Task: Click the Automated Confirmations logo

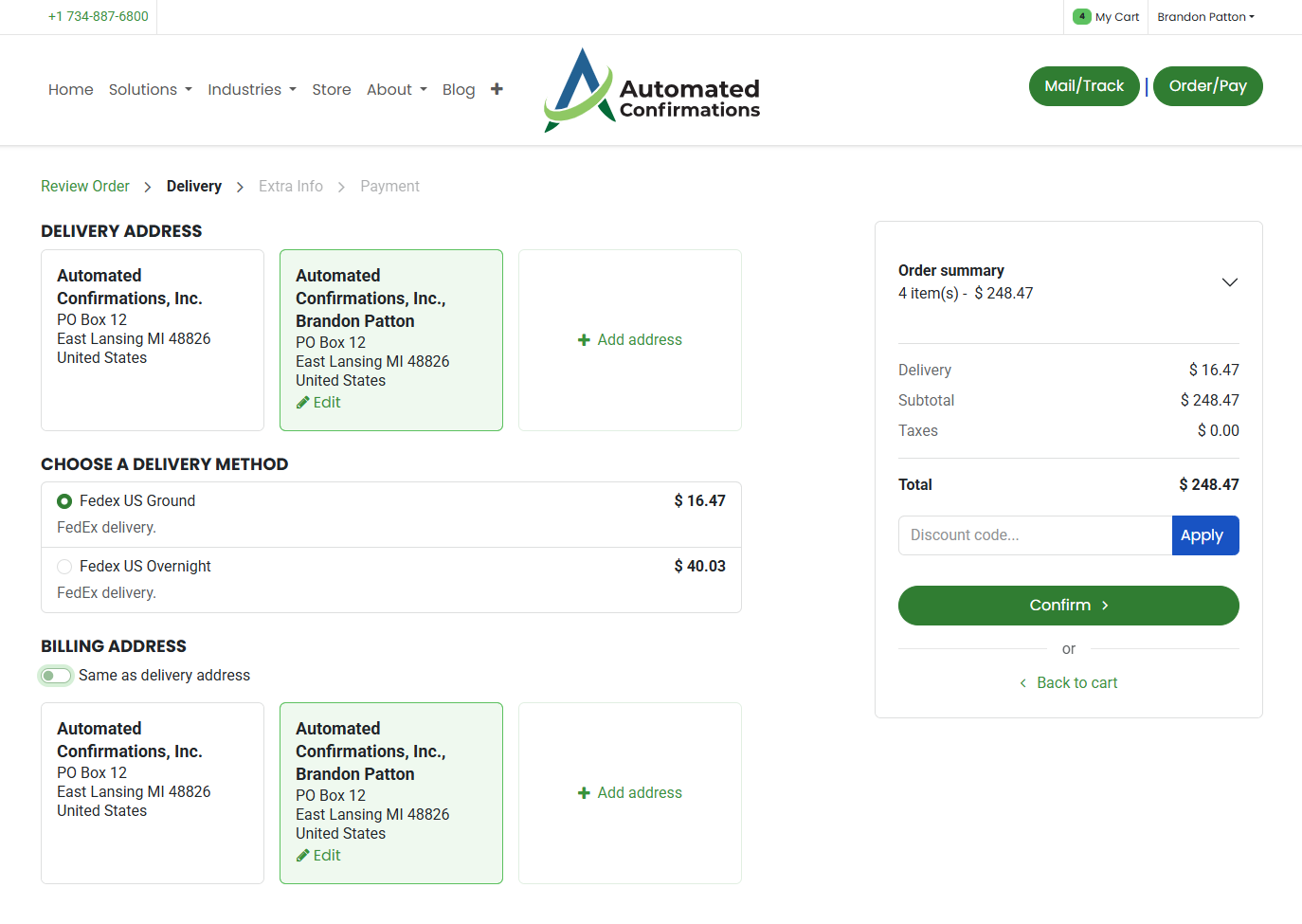Action: tap(652, 91)
